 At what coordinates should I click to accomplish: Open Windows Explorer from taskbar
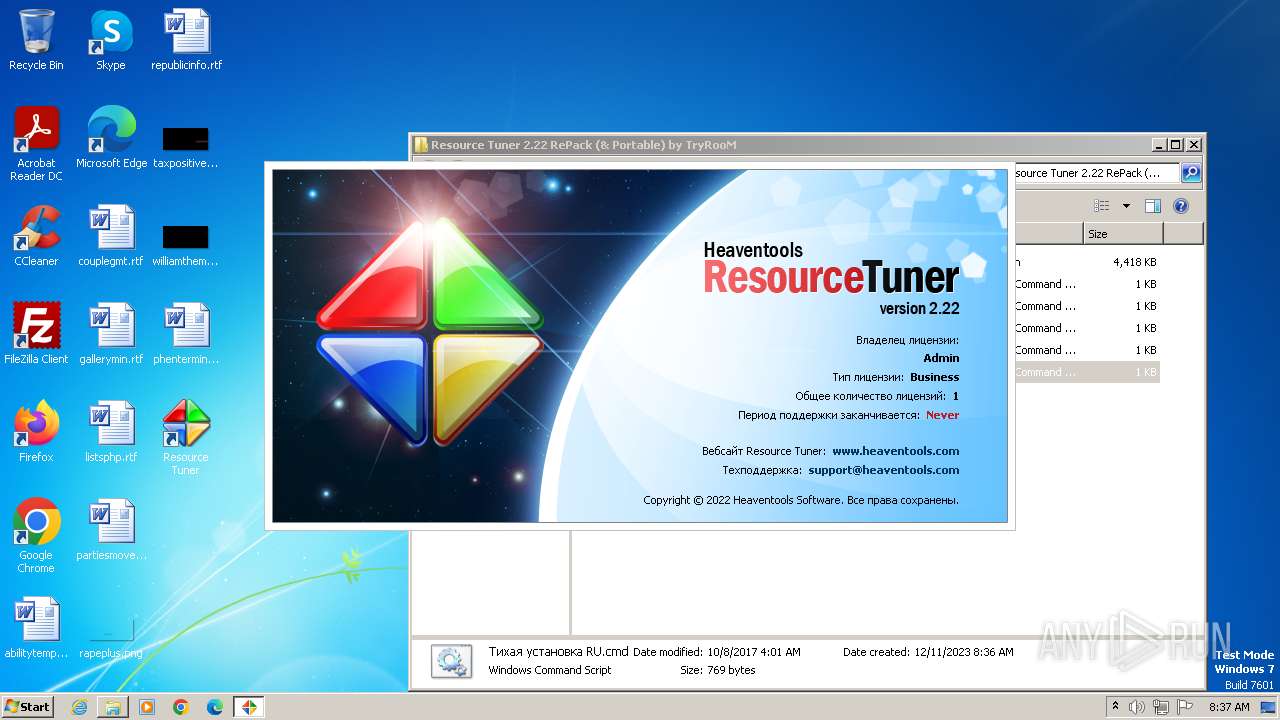(x=113, y=707)
